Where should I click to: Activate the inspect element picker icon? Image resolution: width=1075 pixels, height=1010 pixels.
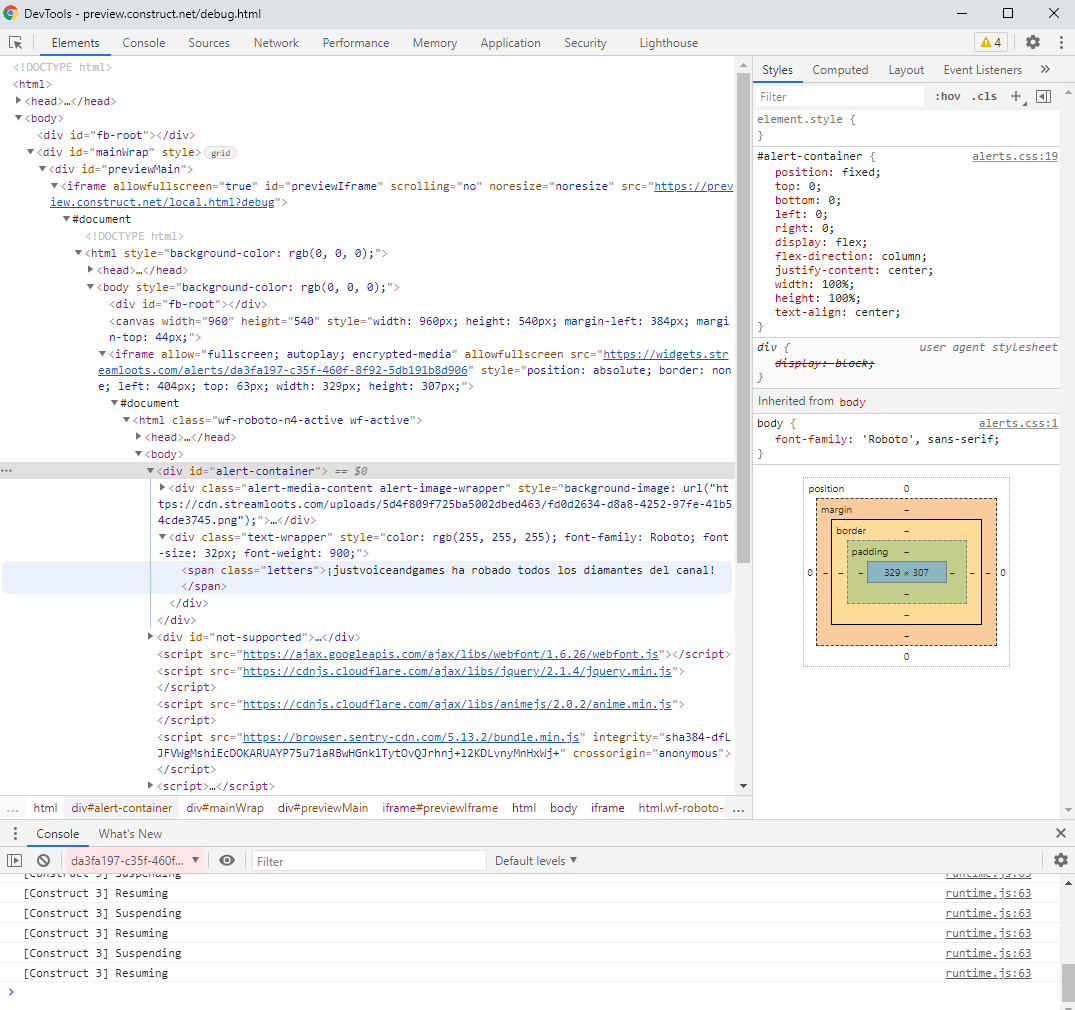click(16, 43)
